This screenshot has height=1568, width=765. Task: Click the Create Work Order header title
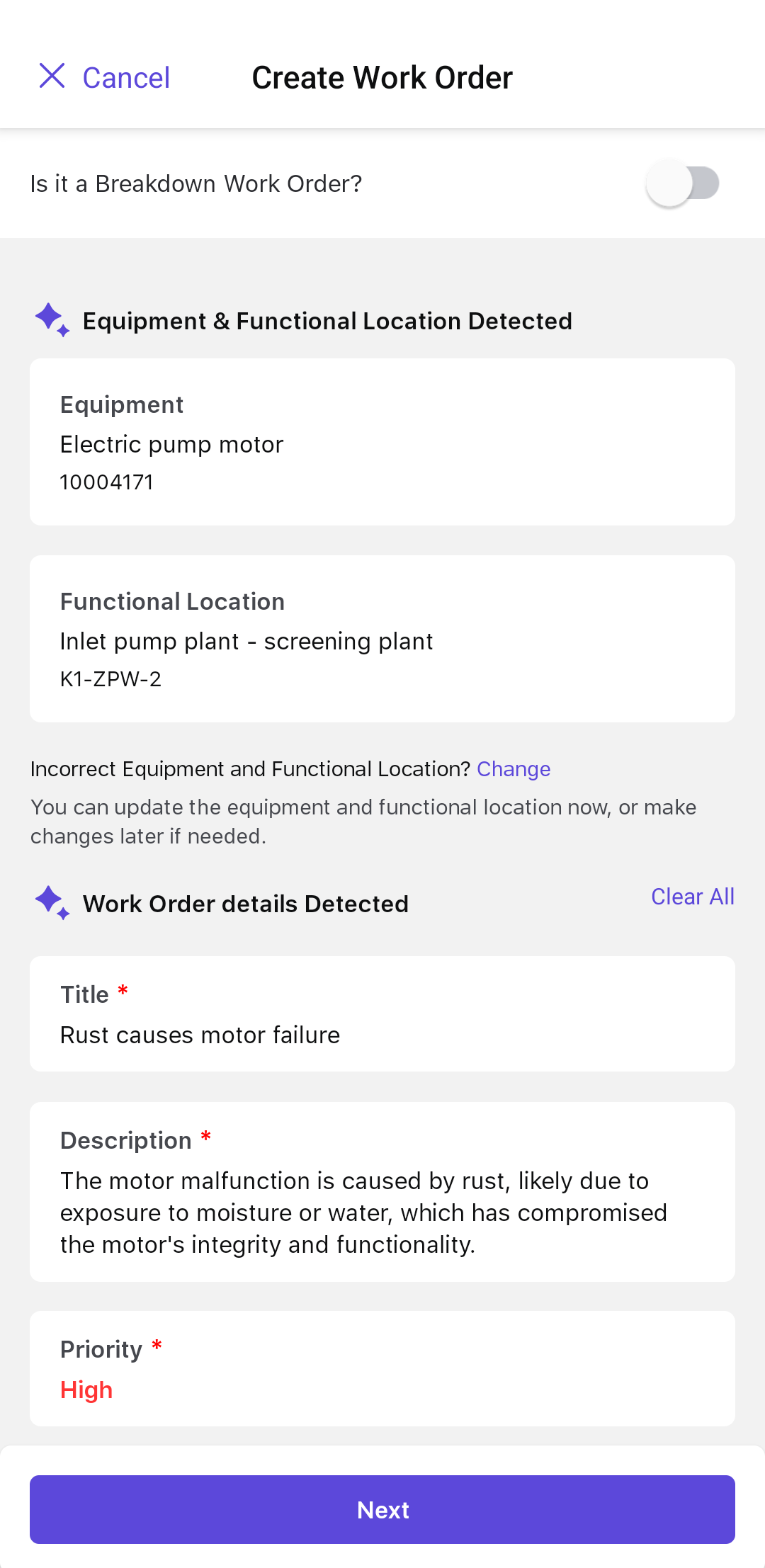click(382, 78)
